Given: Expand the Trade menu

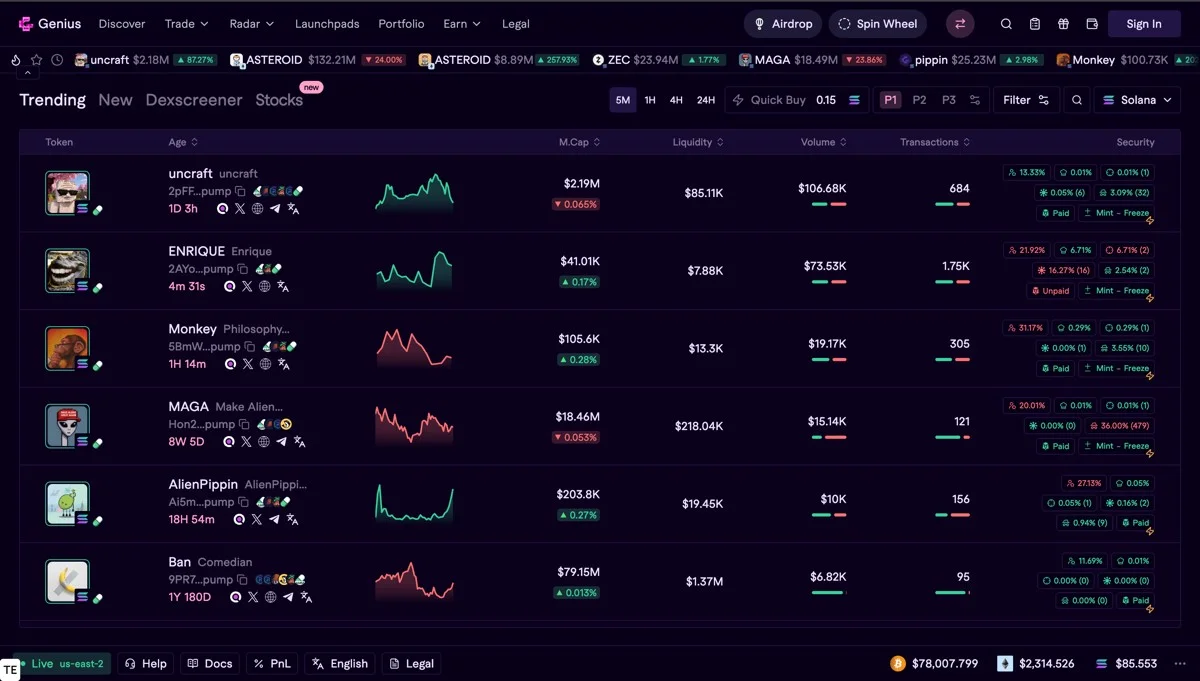Looking at the screenshot, I should [187, 24].
